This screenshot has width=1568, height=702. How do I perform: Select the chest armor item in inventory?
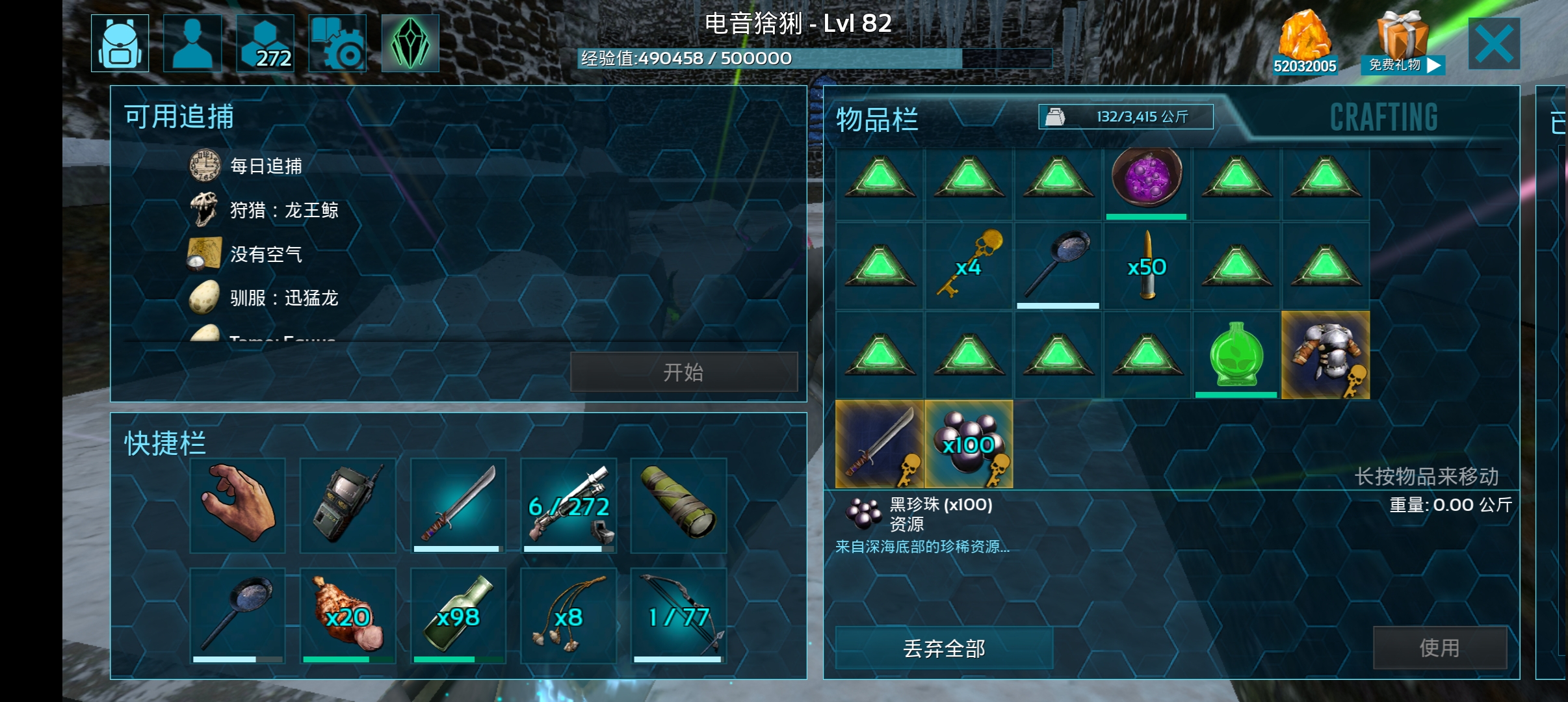point(1326,355)
